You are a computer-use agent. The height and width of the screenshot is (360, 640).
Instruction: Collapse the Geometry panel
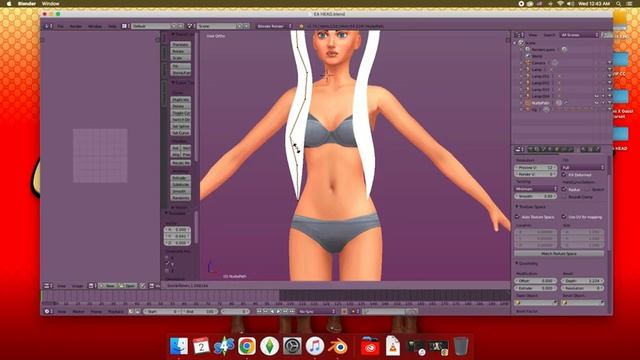tap(517, 264)
